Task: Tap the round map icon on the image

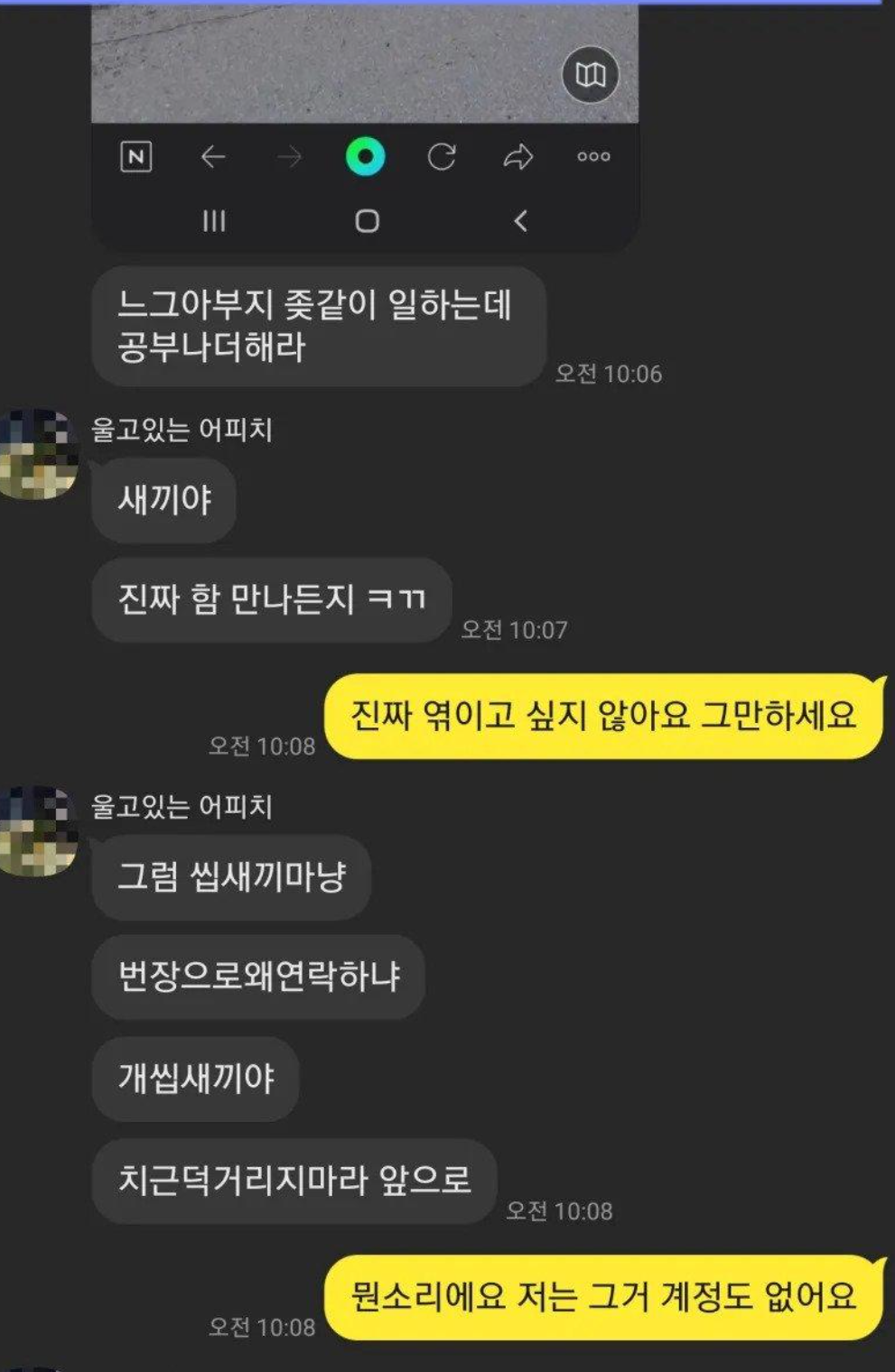Action: tap(591, 74)
